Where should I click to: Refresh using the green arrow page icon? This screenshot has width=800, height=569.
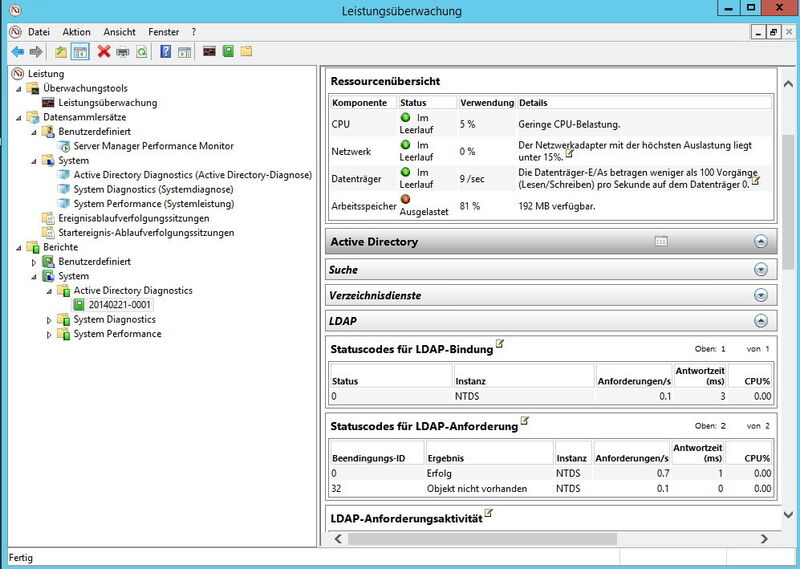pyautogui.click(x=141, y=52)
